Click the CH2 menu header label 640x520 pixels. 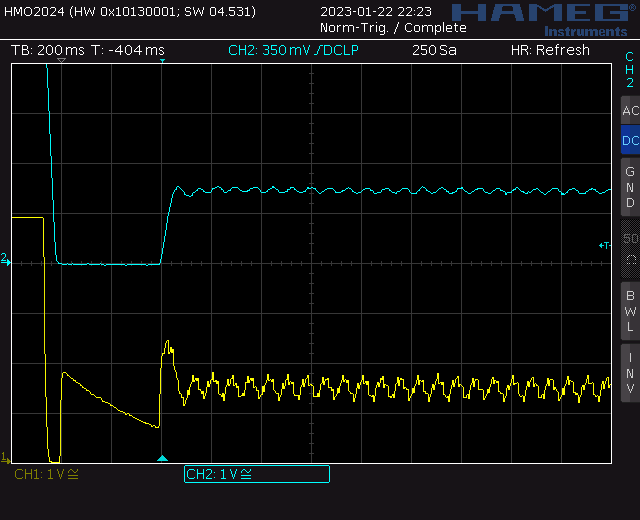629,70
